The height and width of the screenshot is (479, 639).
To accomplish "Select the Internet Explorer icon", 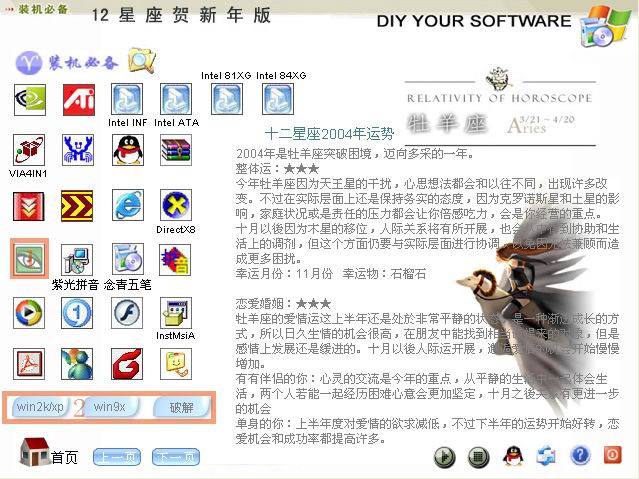I will click(x=128, y=205).
